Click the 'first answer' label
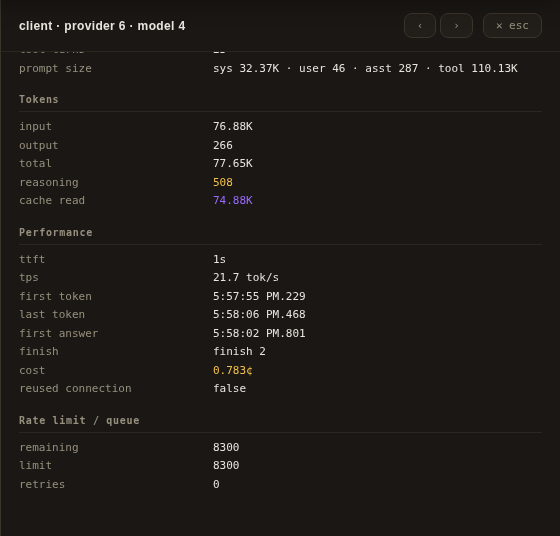This screenshot has height=536, width=560. [x=59, y=334]
